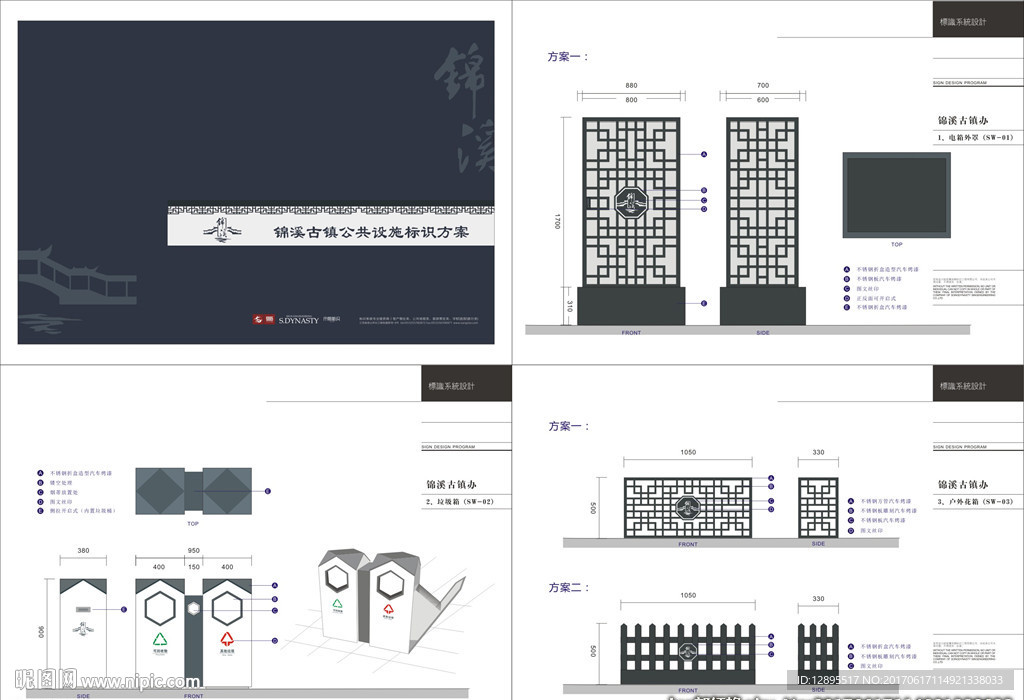The image size is (1024, 700).
Task: Click legend bullet A in the 电箱外罩 legend
Action: pyautogui.click(x=846, y=269)
